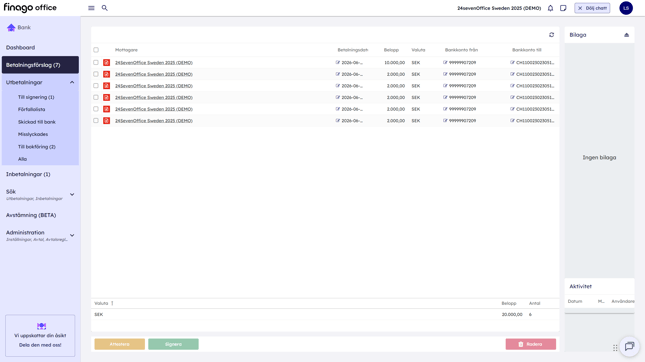The width and height of the screenshot is (645, 362).
Task: Sort by Bankkonto från column header
Action: (461, 50)
